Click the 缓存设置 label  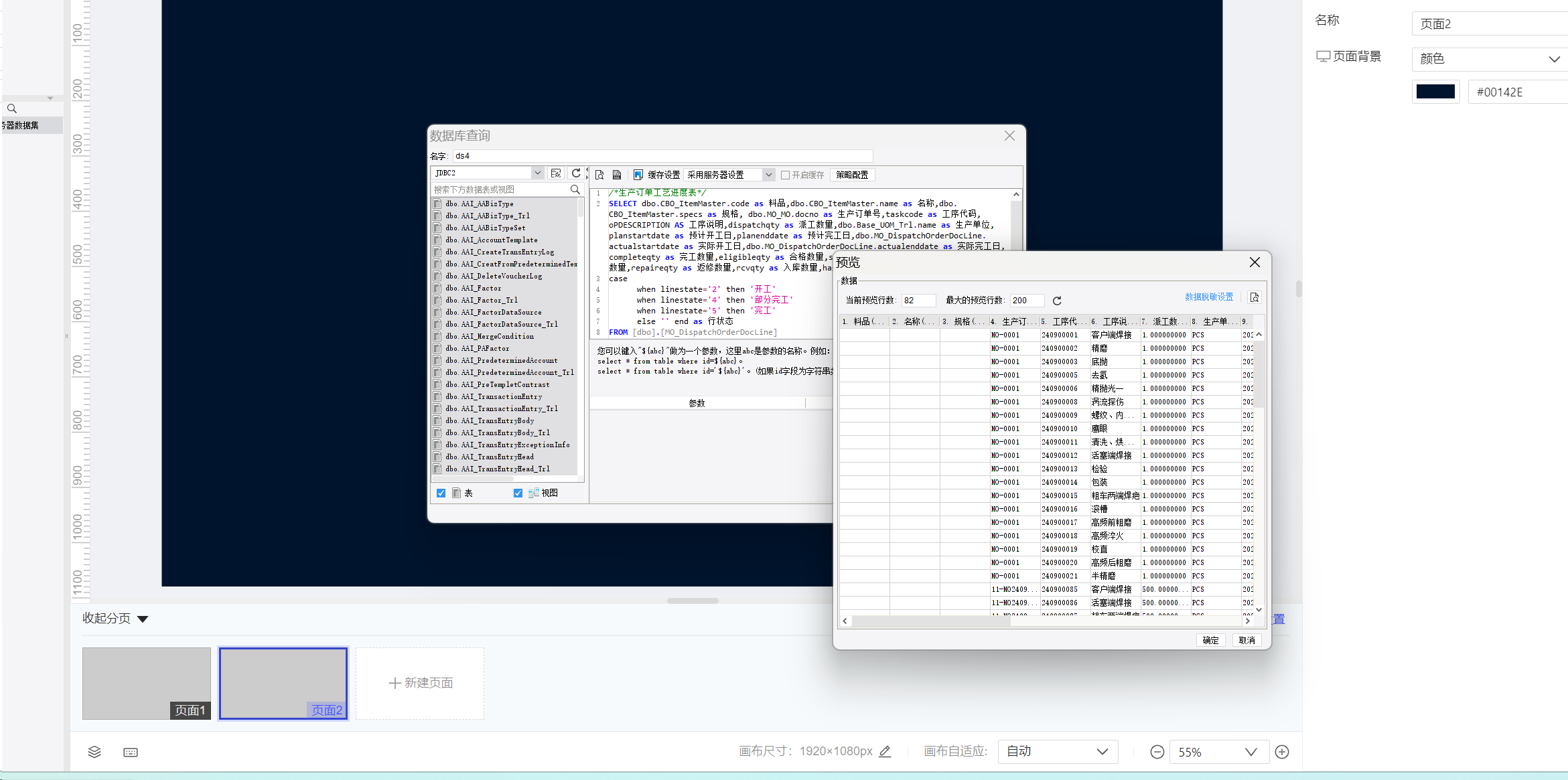[664, 175]
